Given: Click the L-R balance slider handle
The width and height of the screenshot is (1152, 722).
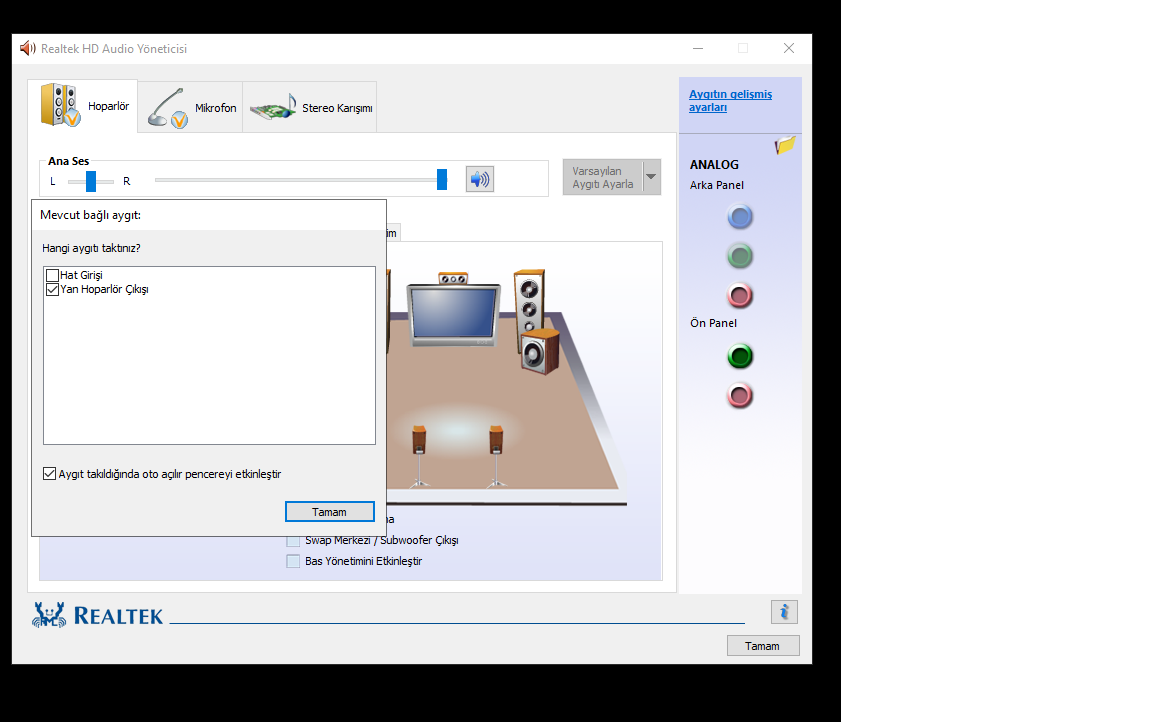Looking at the screenshot, I should pyautogui.click(x=91, y=181).
